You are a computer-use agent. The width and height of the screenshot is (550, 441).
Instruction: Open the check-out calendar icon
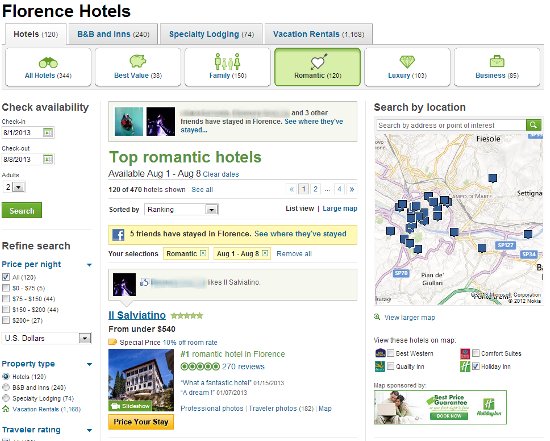pyautogui.click(x=48, y=159)
